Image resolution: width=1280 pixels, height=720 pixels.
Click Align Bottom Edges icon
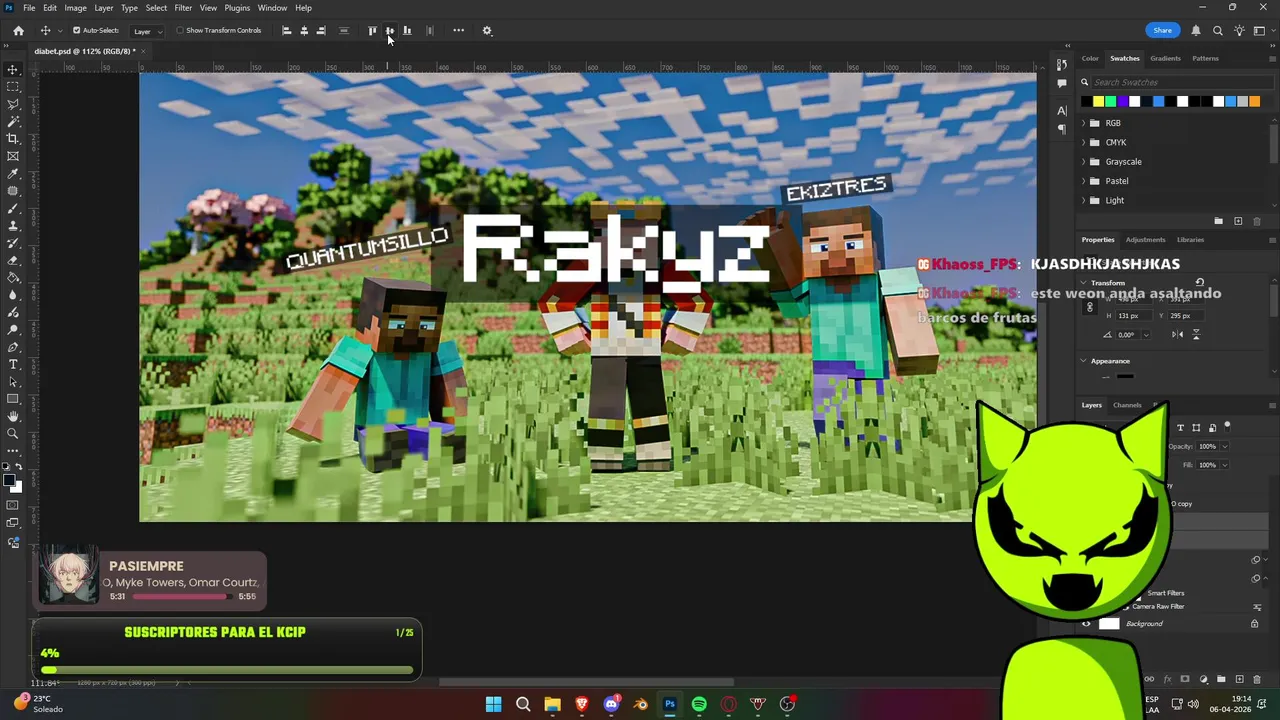(x=407, y=30)
